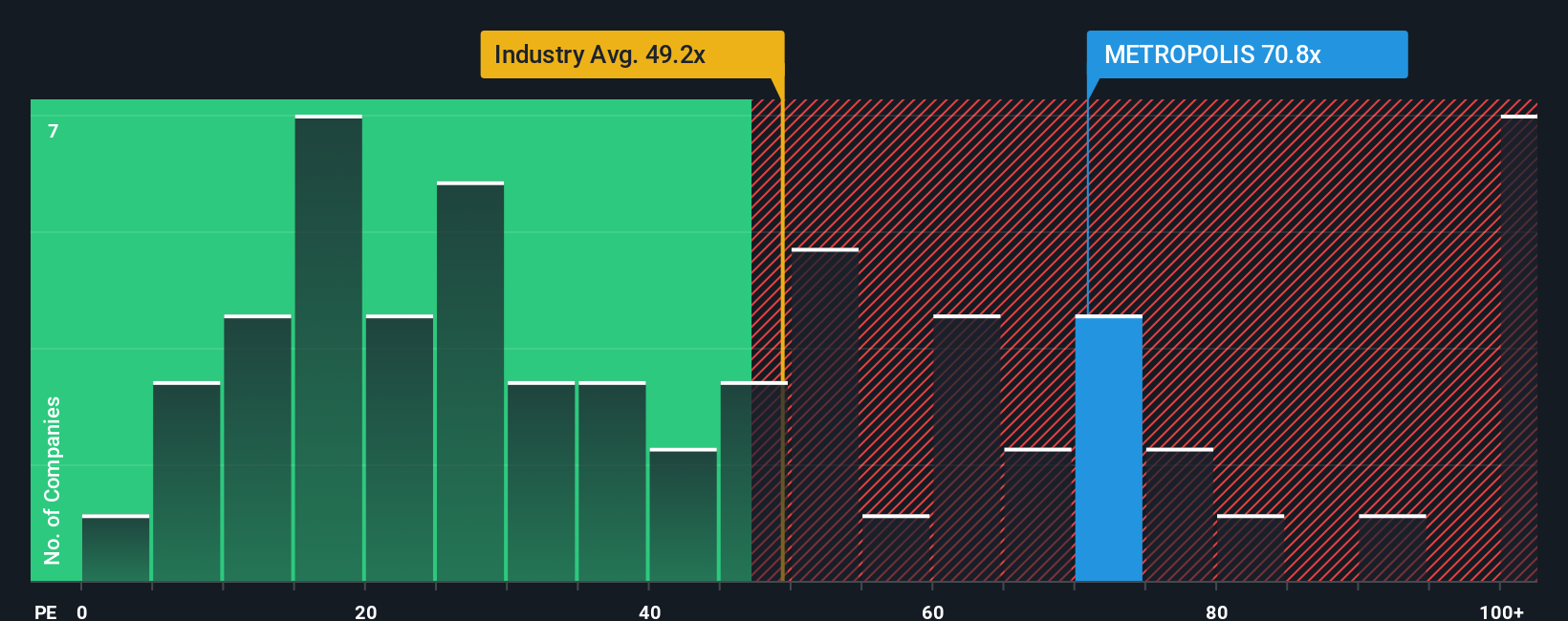Click the x-axis label 100+
The image size is (1568, 621).
[x=1501, y=611]
